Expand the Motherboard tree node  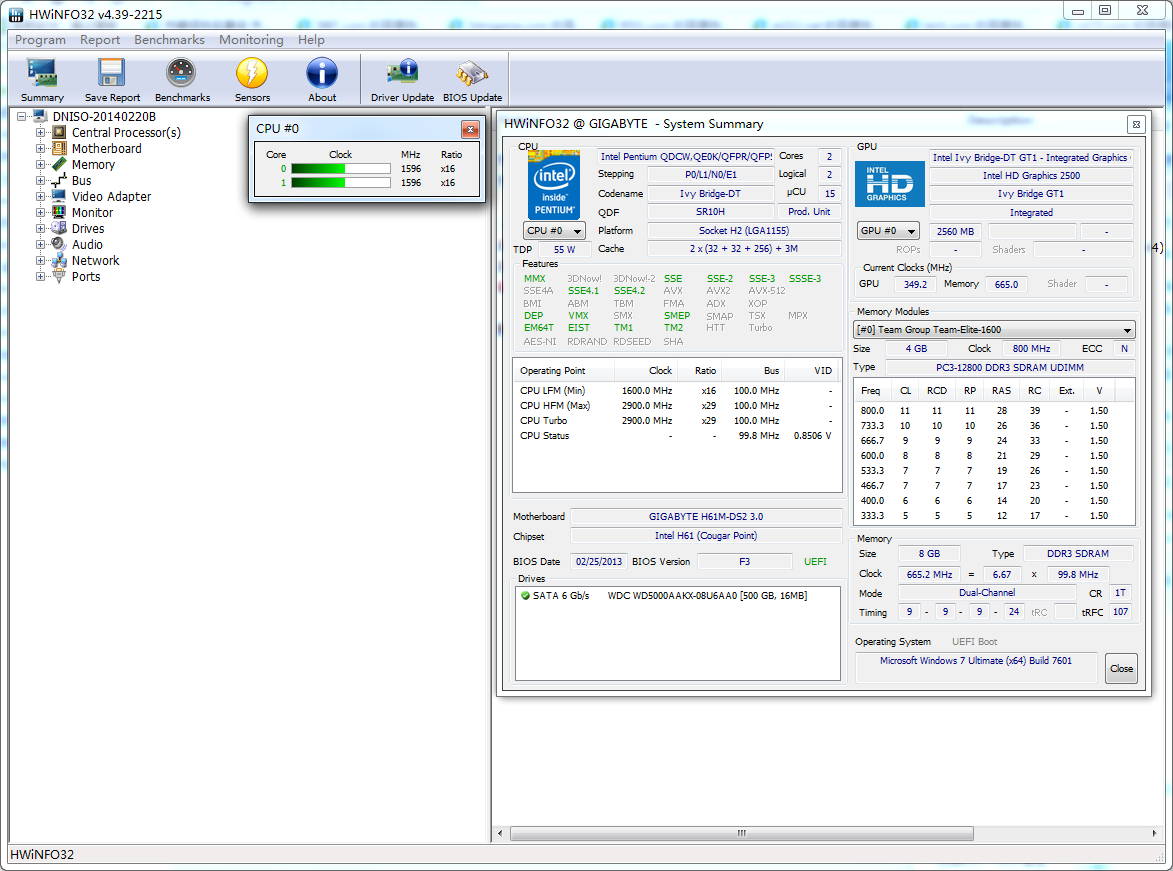click(40, 148)
